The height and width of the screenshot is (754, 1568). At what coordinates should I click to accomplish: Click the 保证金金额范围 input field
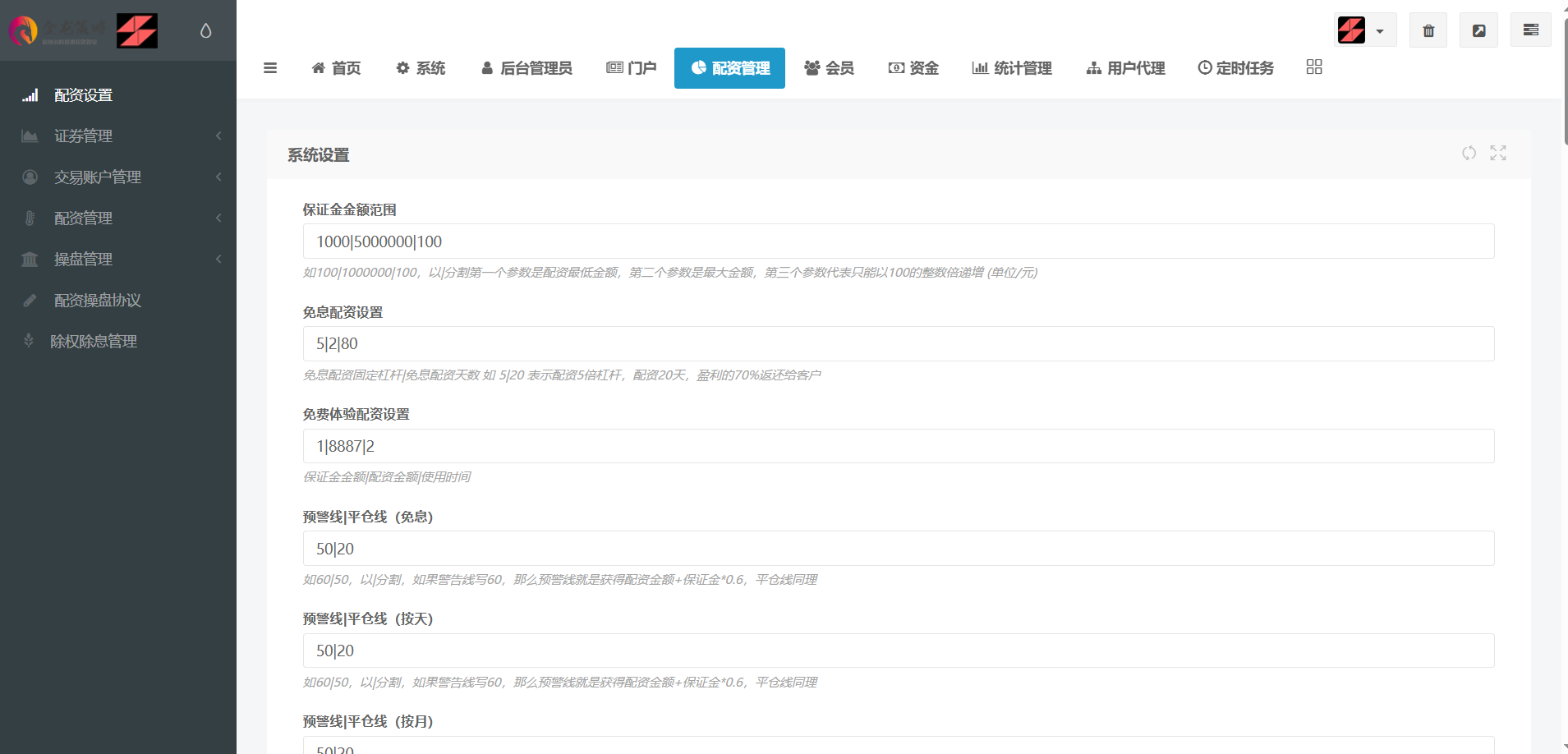coord(898,241)
